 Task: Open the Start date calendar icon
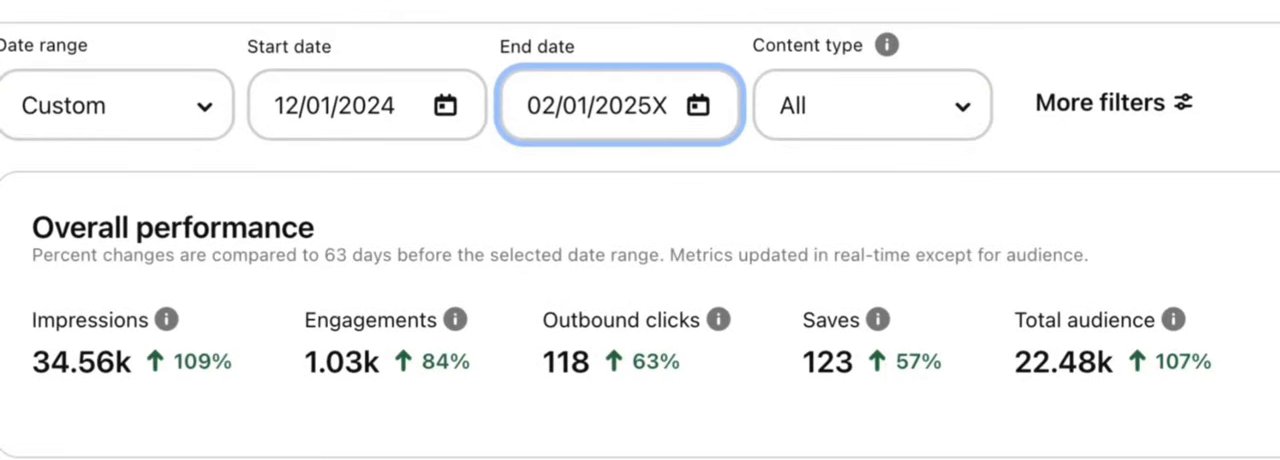tap(445, 105)
